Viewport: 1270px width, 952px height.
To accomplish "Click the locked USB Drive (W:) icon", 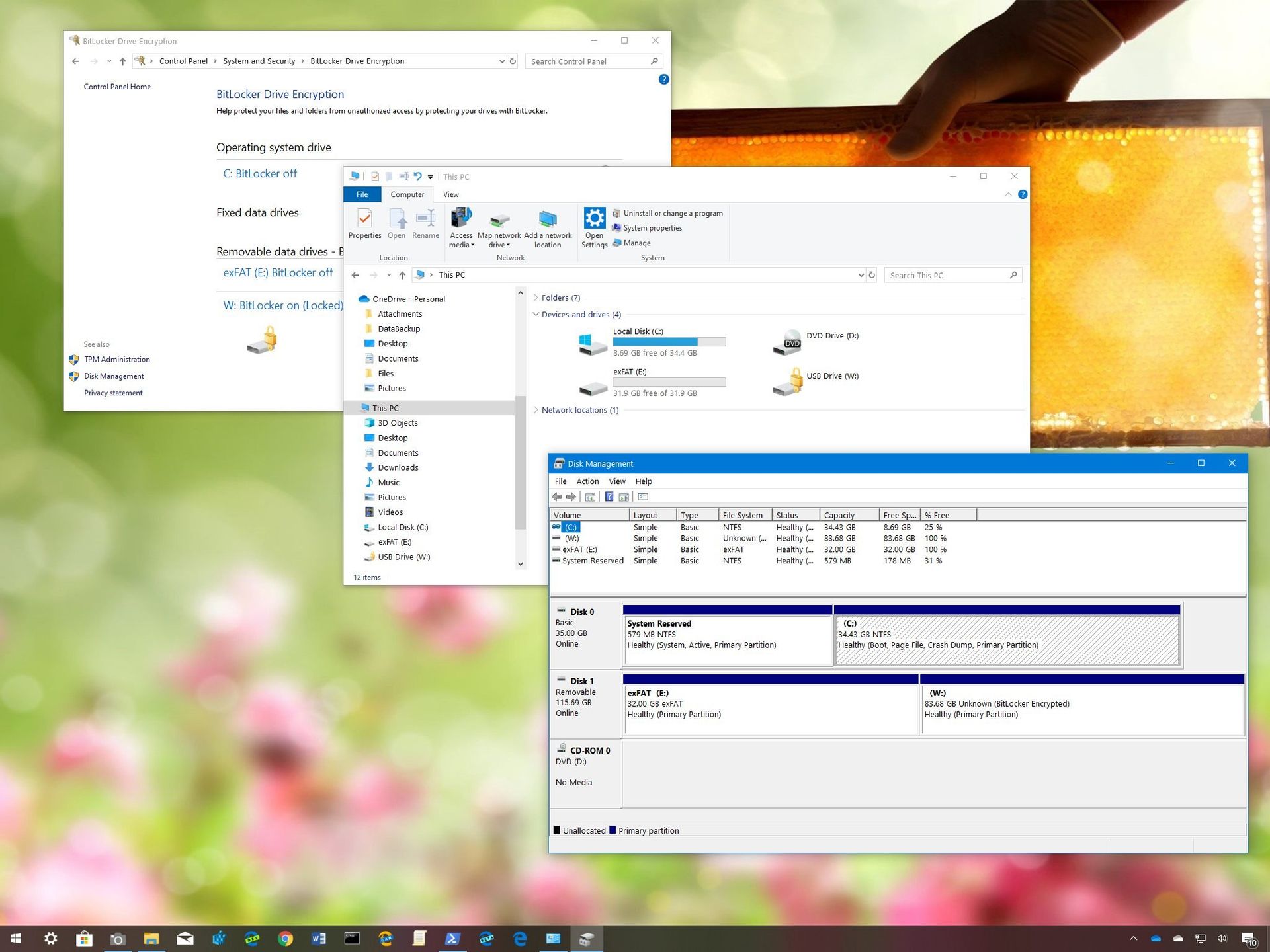I will (787, 381).
